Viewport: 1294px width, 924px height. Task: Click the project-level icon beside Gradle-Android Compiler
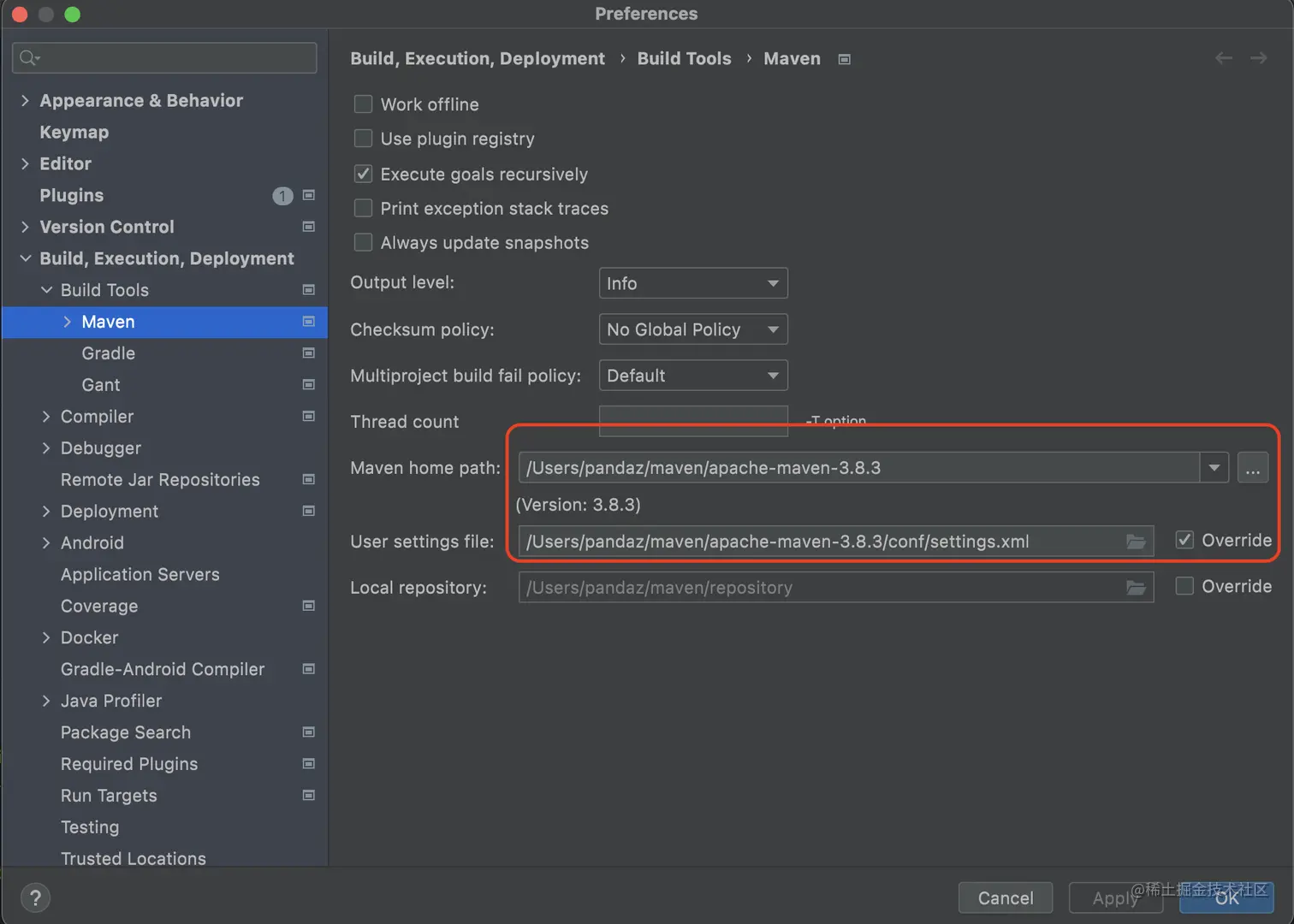pos(309,669)
